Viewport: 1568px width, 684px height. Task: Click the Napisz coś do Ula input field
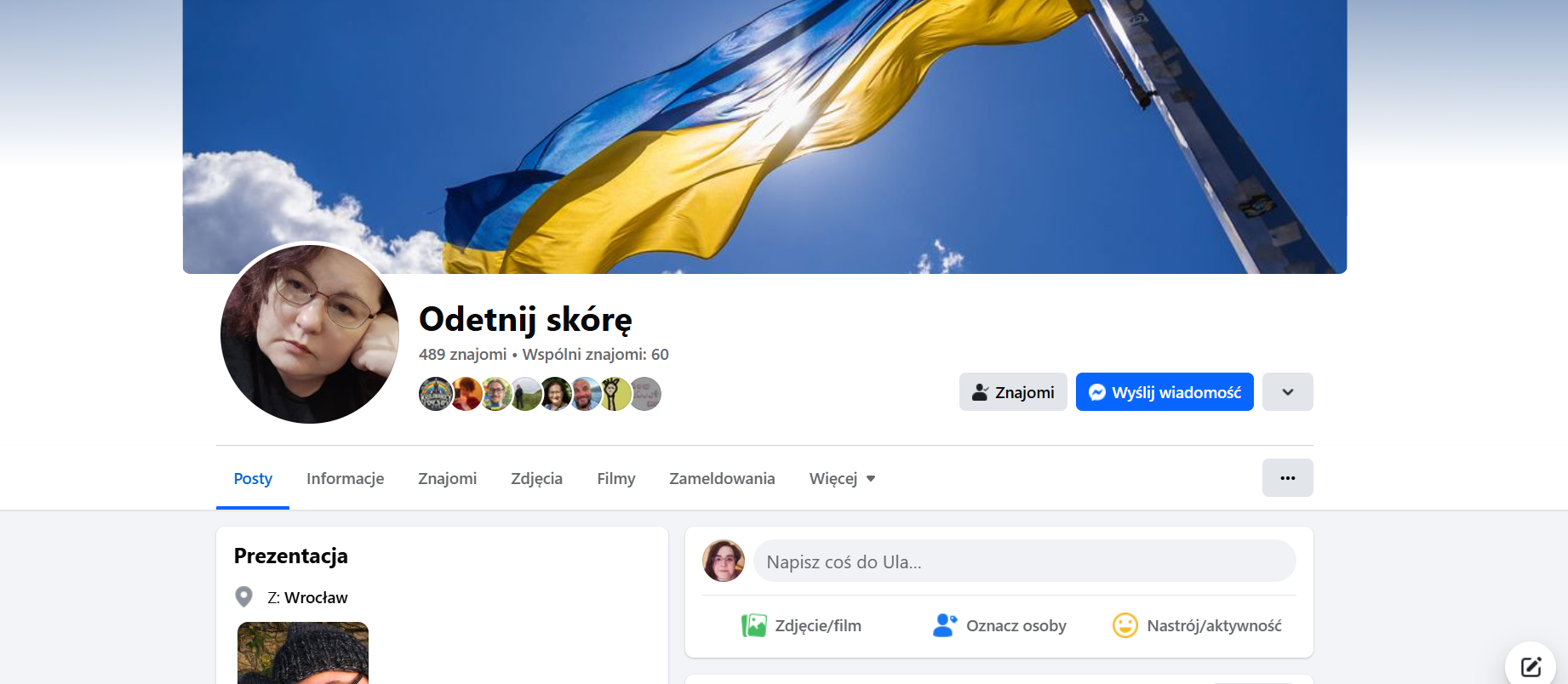(1024, 561)
